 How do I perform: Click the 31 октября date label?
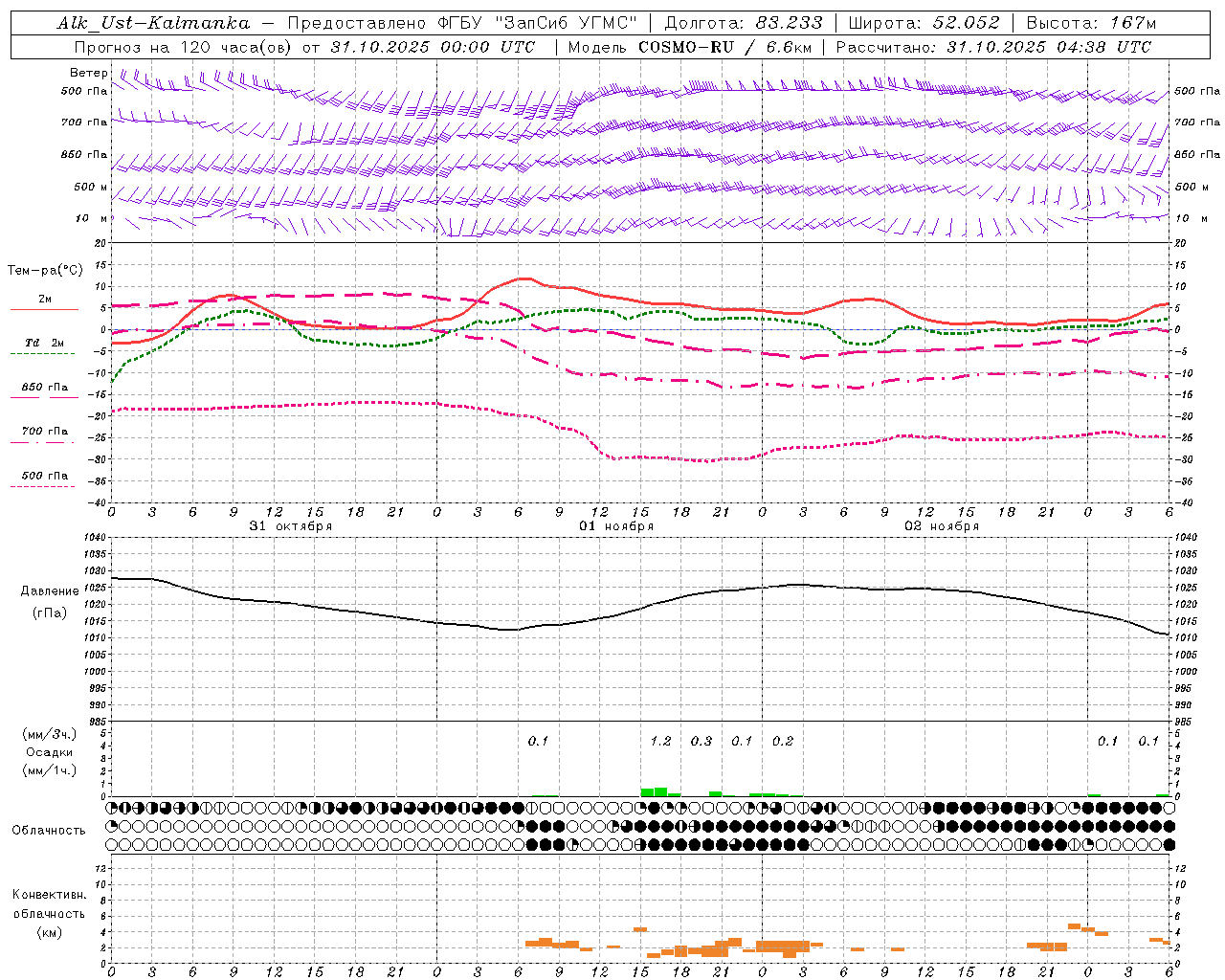291,525
